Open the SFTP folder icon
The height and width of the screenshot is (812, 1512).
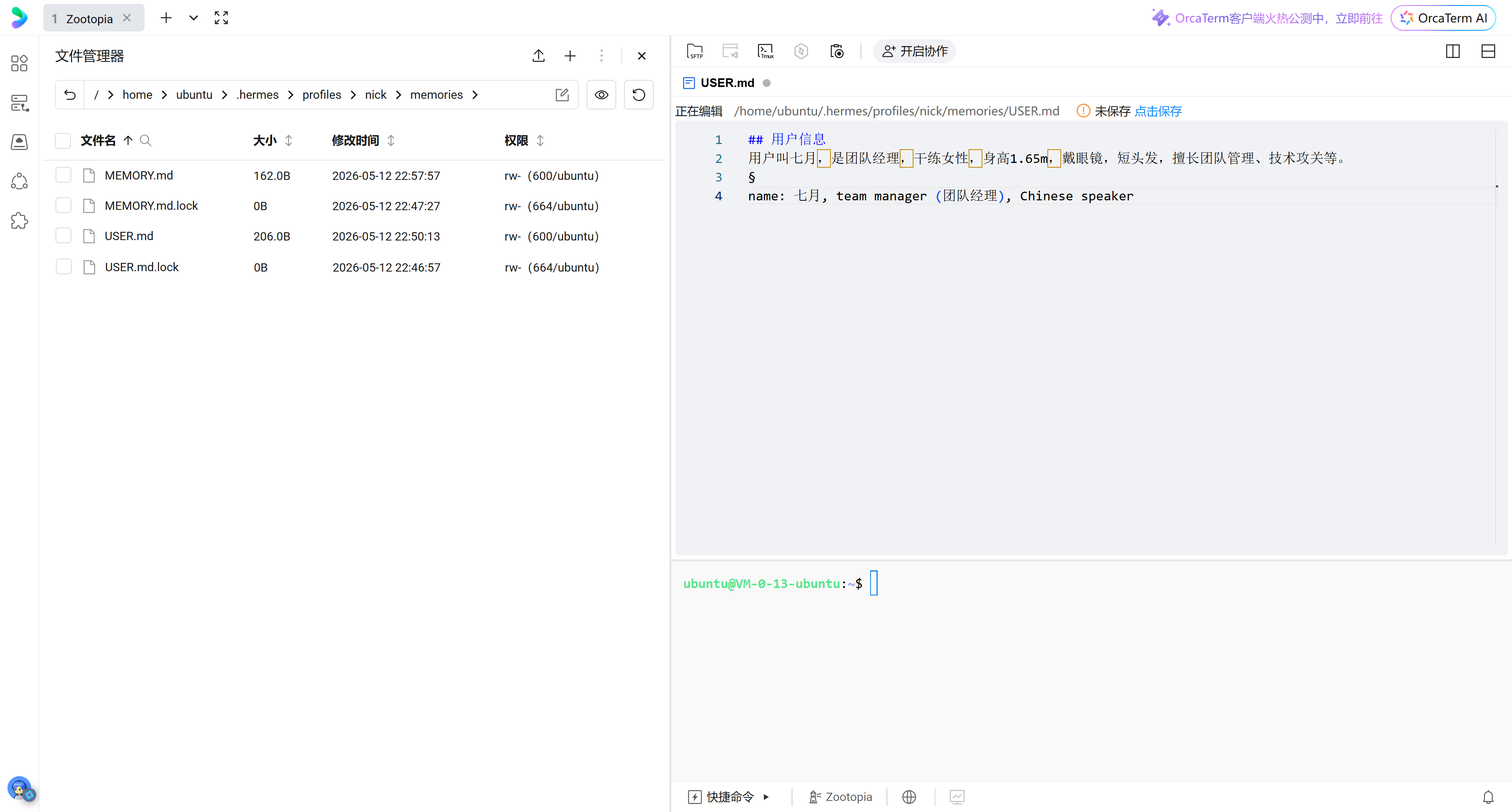pos(695,52)
